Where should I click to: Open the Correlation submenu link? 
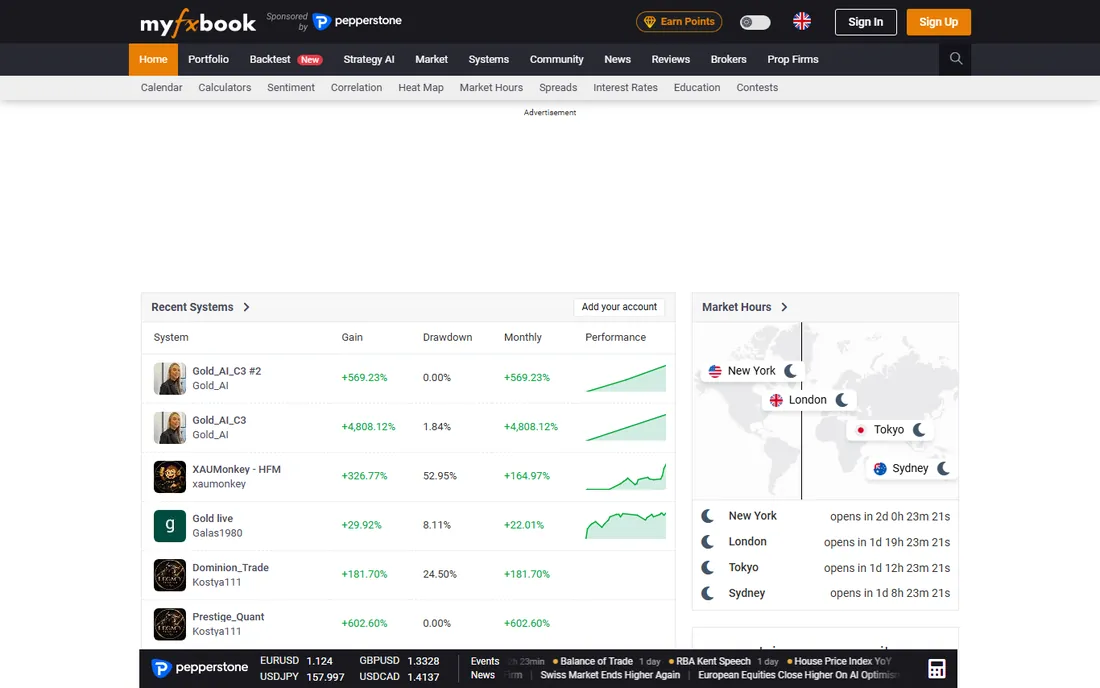tap(356, 88)
